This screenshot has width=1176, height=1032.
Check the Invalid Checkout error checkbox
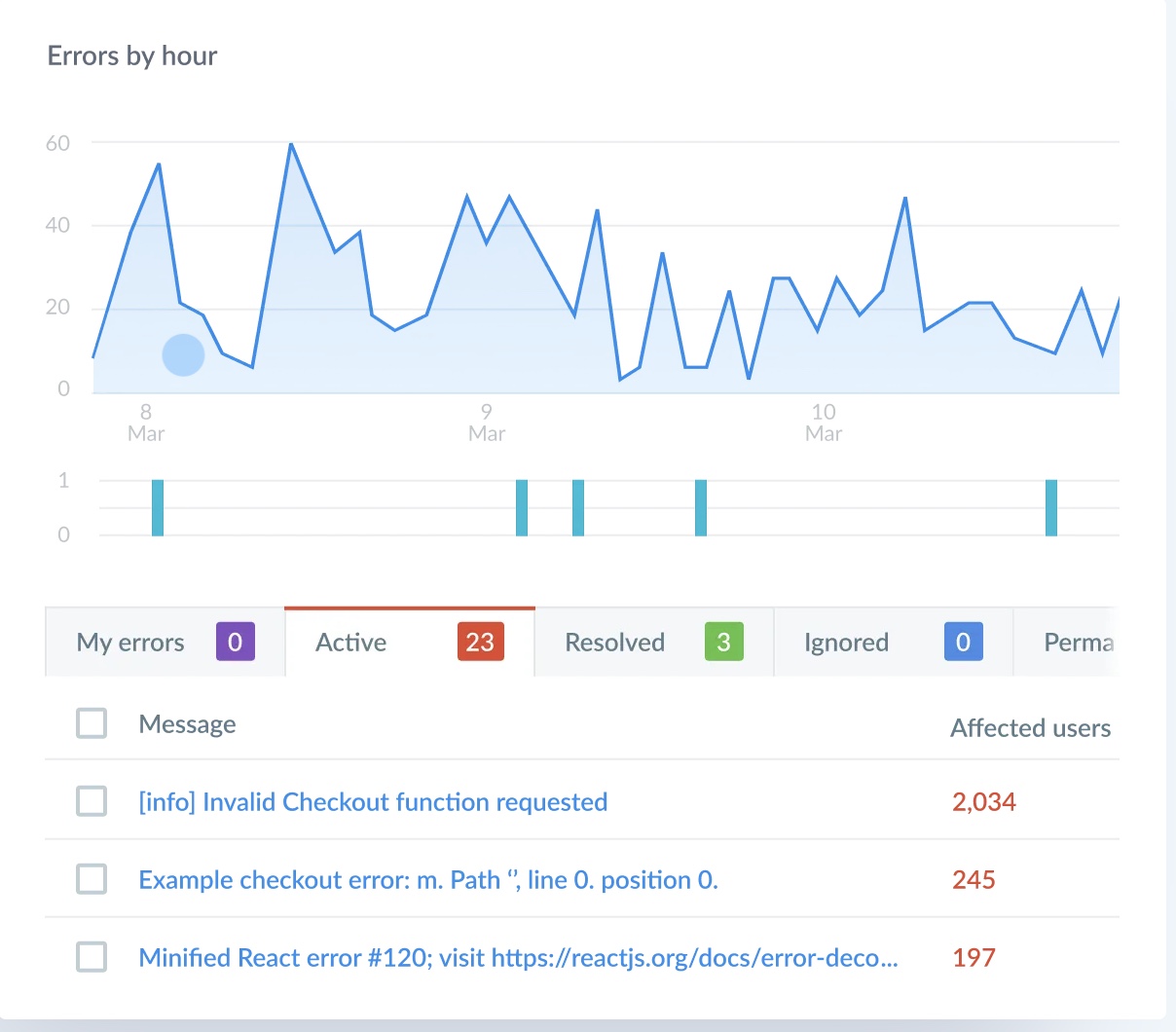(92, 801)
